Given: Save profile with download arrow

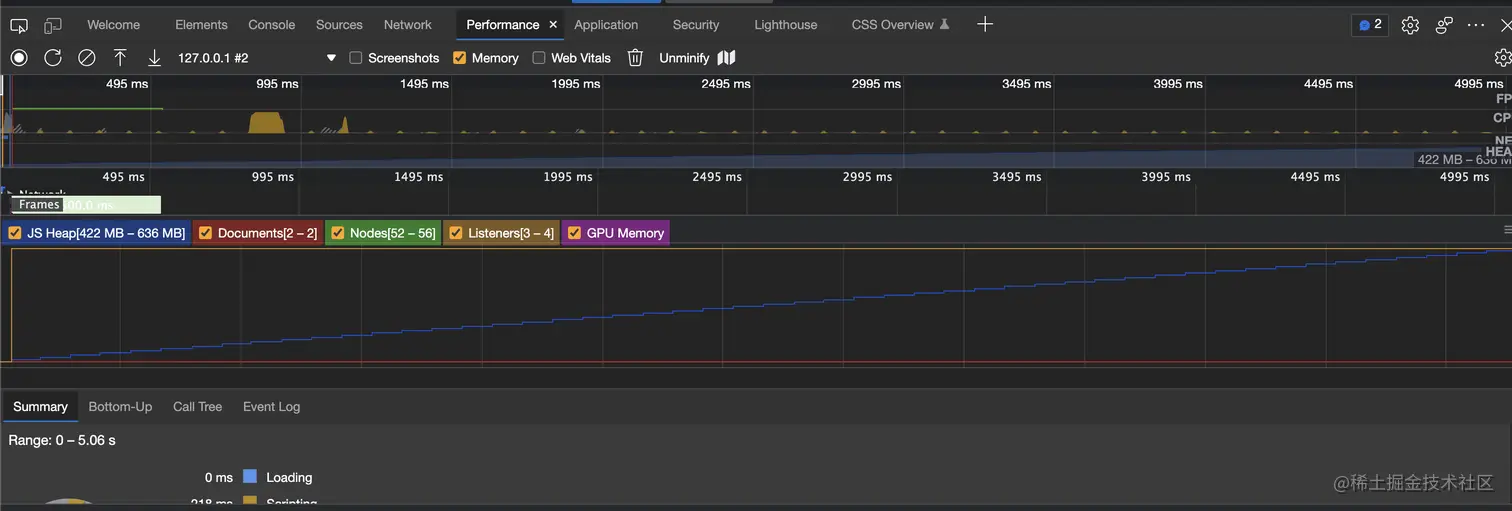Looking at the screenshot, I should [x=154, y=58].
